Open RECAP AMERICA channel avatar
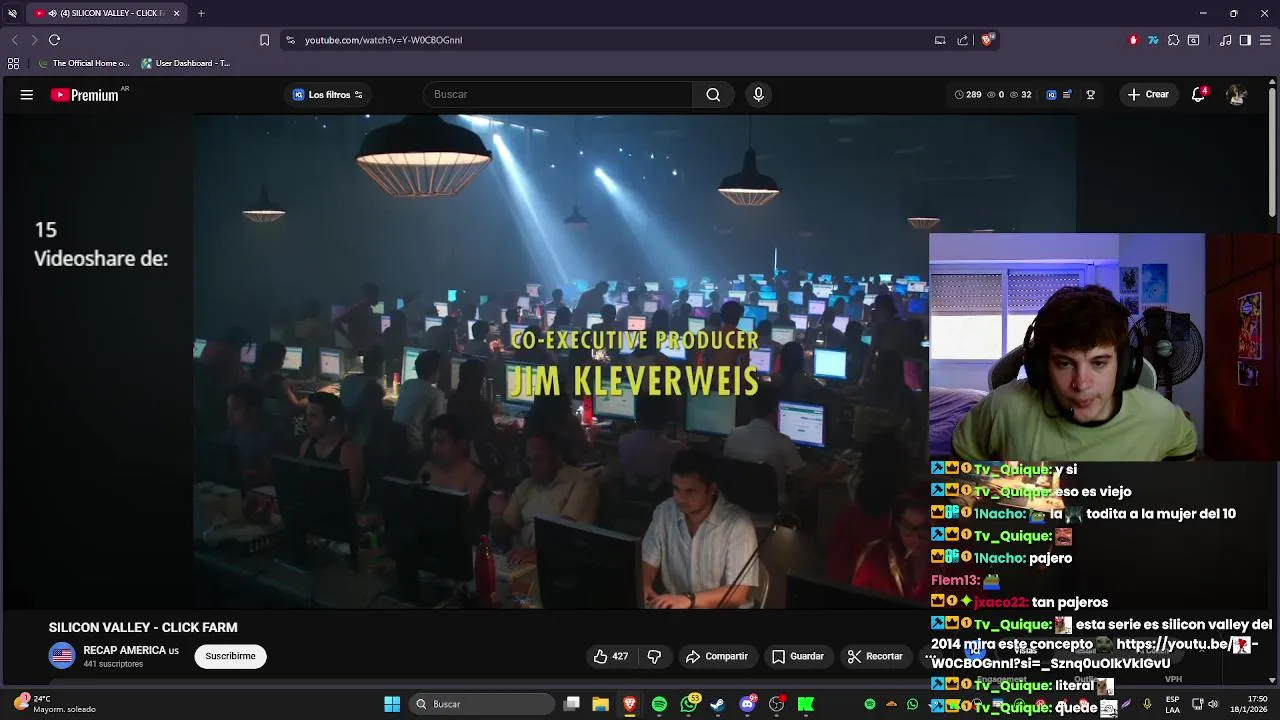1280x720 pixels. pos(62,656)
